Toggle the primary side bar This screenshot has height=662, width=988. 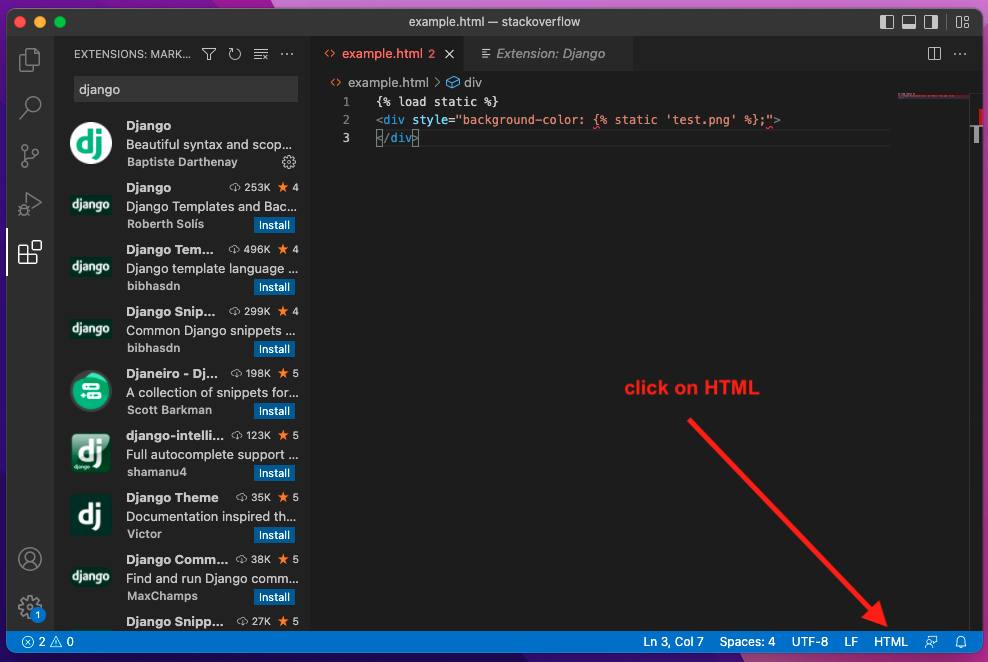coord(887,22)
